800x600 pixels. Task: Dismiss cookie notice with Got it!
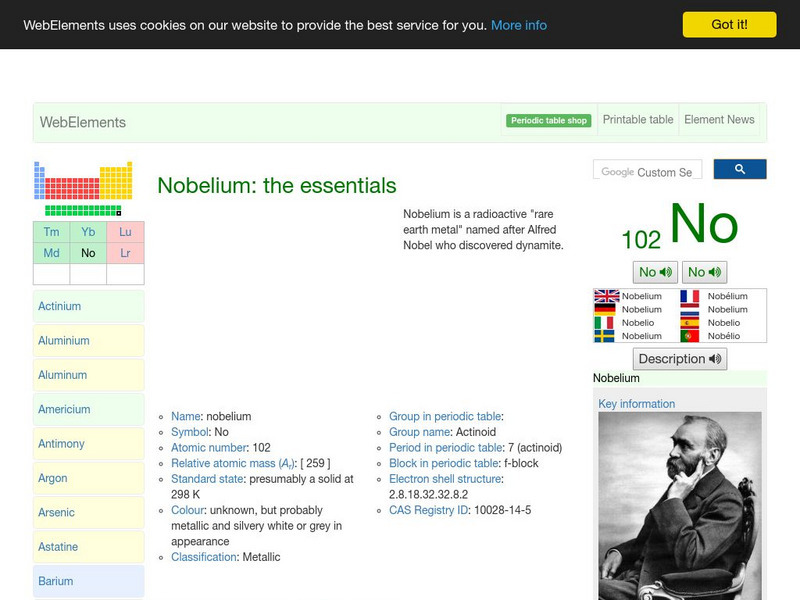[x=729, y=24]
